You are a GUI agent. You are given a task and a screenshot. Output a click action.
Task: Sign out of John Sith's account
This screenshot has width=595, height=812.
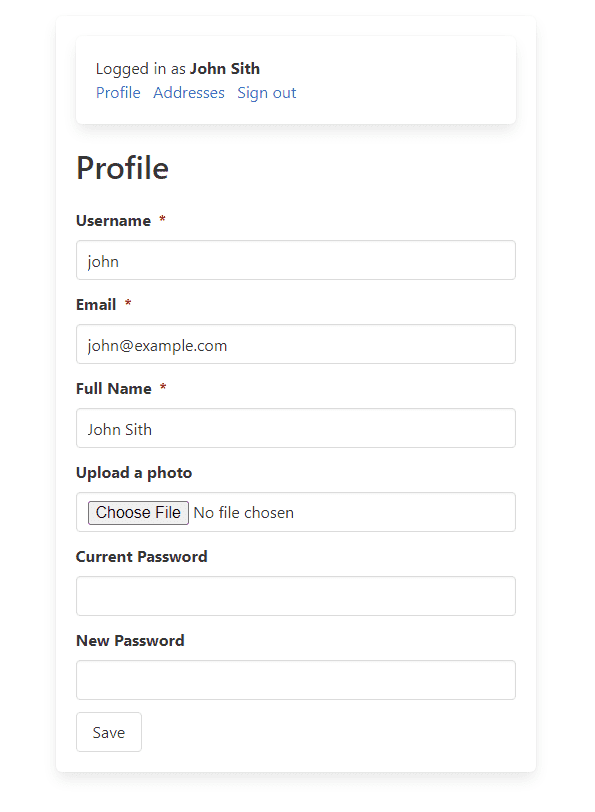click(x=266, y=92)
